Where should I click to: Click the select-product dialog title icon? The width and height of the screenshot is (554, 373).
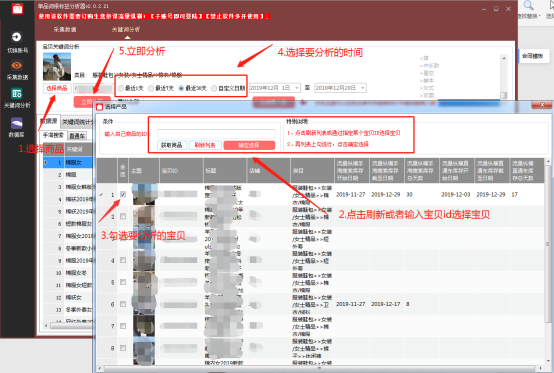[x=100, y=107]
